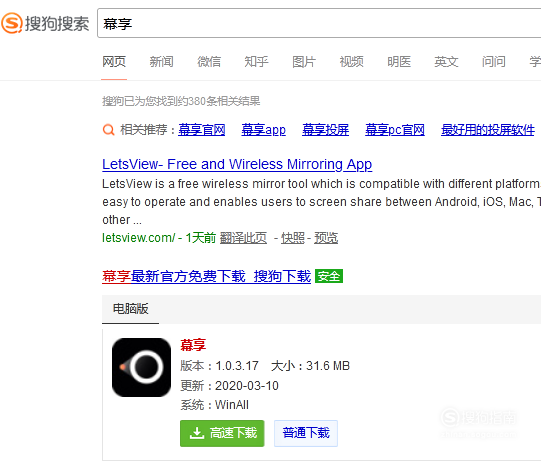Viewport: 541px width, 464px height.
Task: Focus the search box containing 幕享
Action: pyautogui.click(x=319, y=23)
